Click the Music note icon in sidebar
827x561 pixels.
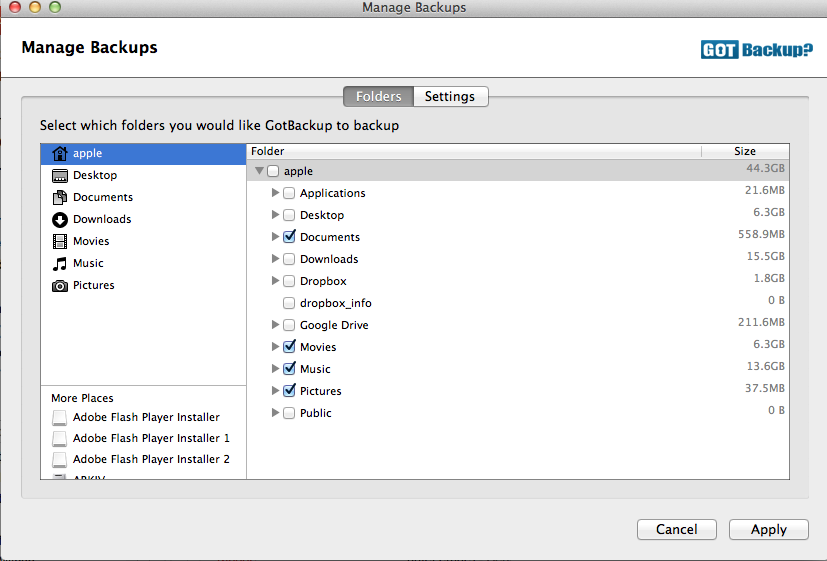tap(60, 264)
